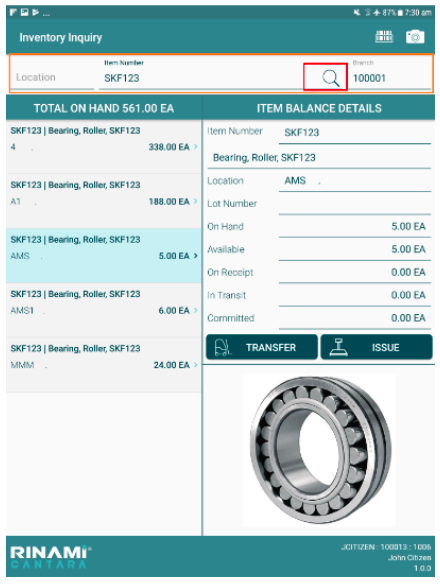Click Item Number SKF123 field in details
Viewport: 440px width, 585px height.
click(355, 133)
